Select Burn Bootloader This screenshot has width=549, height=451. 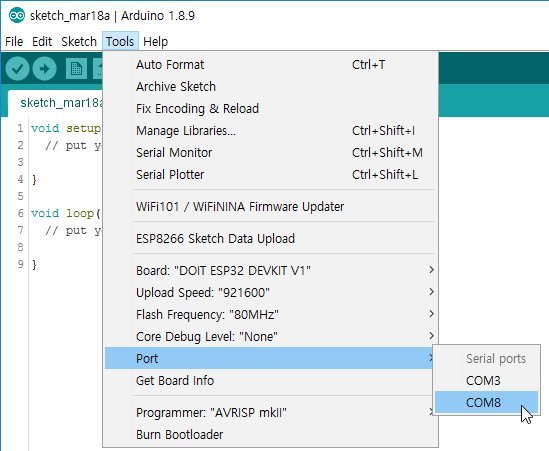271,435
